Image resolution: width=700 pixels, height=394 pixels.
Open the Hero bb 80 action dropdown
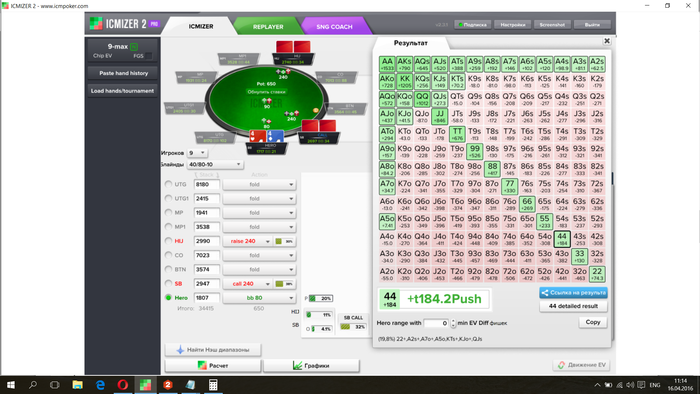pyautogui.click(x=259, y=298)
